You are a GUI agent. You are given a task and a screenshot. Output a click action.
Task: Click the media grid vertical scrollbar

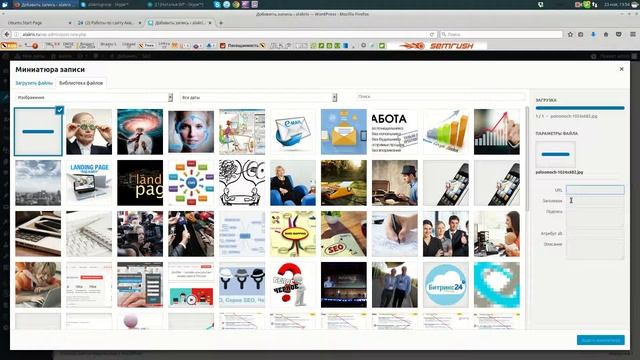[x=527, y=159]
